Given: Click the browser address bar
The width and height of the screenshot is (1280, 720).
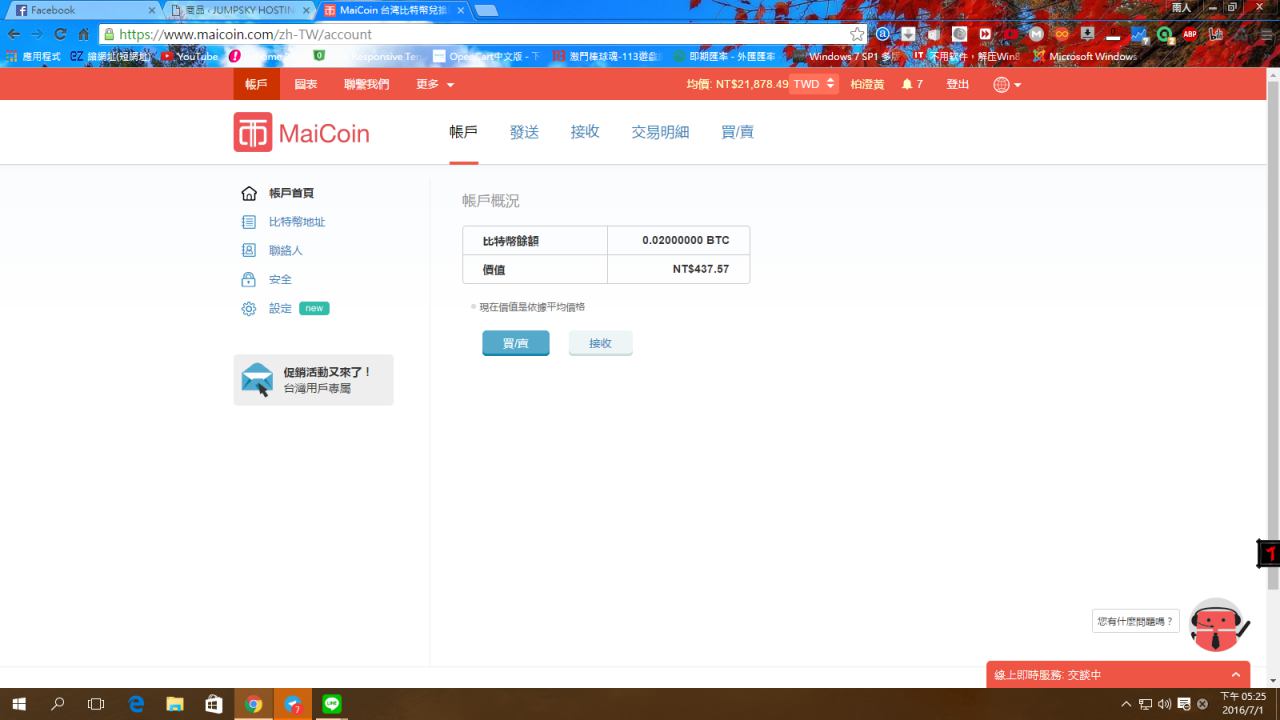Looking at the screenshot, I should [x=480, y=34].
